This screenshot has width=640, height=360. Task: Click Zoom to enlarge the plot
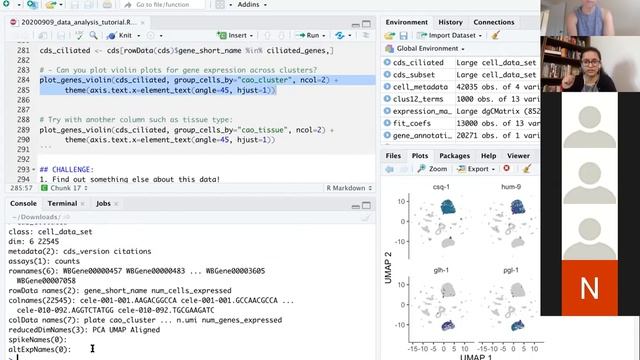point(432,169)
